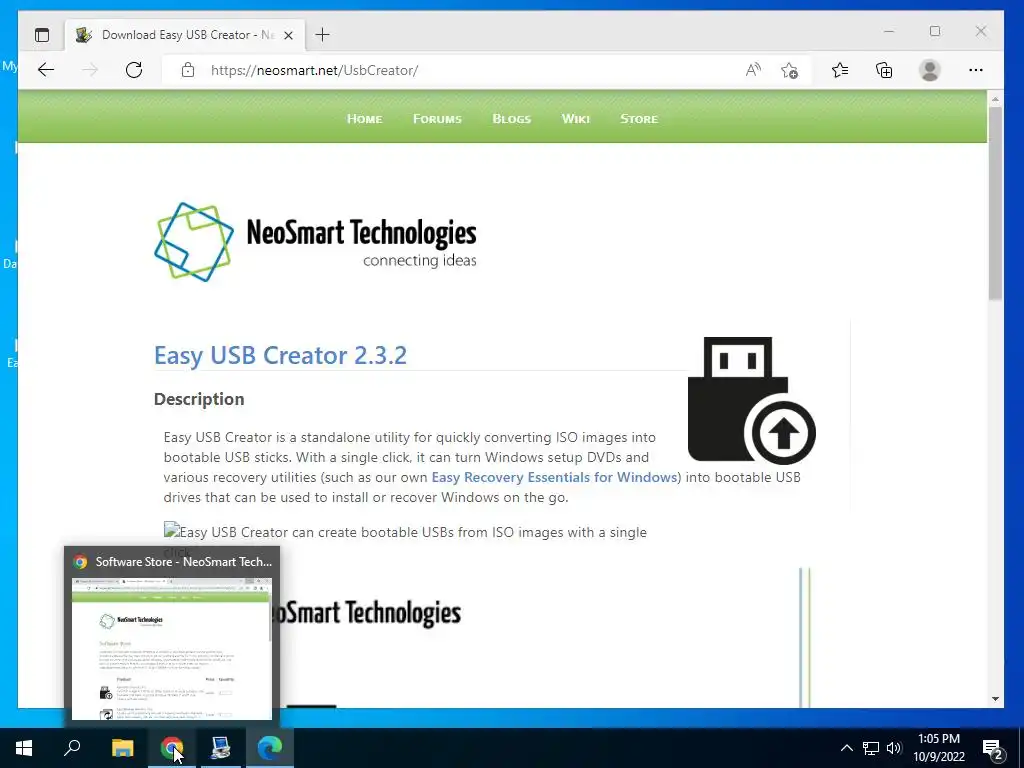Open network status tray icon
Image resolution: width=1024 pixels, height=768 pixels.
tap(871, 748)
